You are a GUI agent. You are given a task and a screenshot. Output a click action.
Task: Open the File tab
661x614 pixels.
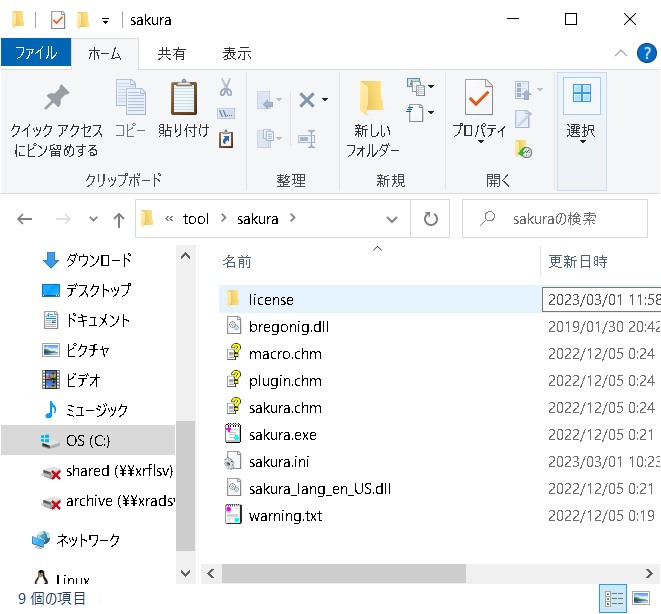point(36,53)
